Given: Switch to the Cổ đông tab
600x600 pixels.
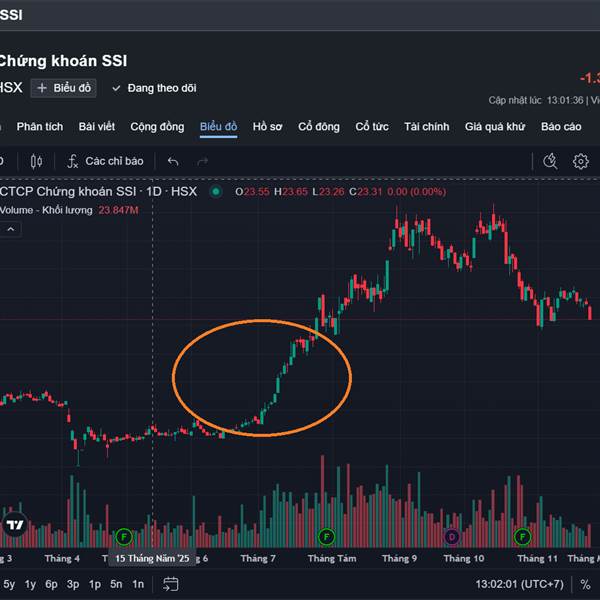Looking at the screenshot, I should [x=319, y=127].
